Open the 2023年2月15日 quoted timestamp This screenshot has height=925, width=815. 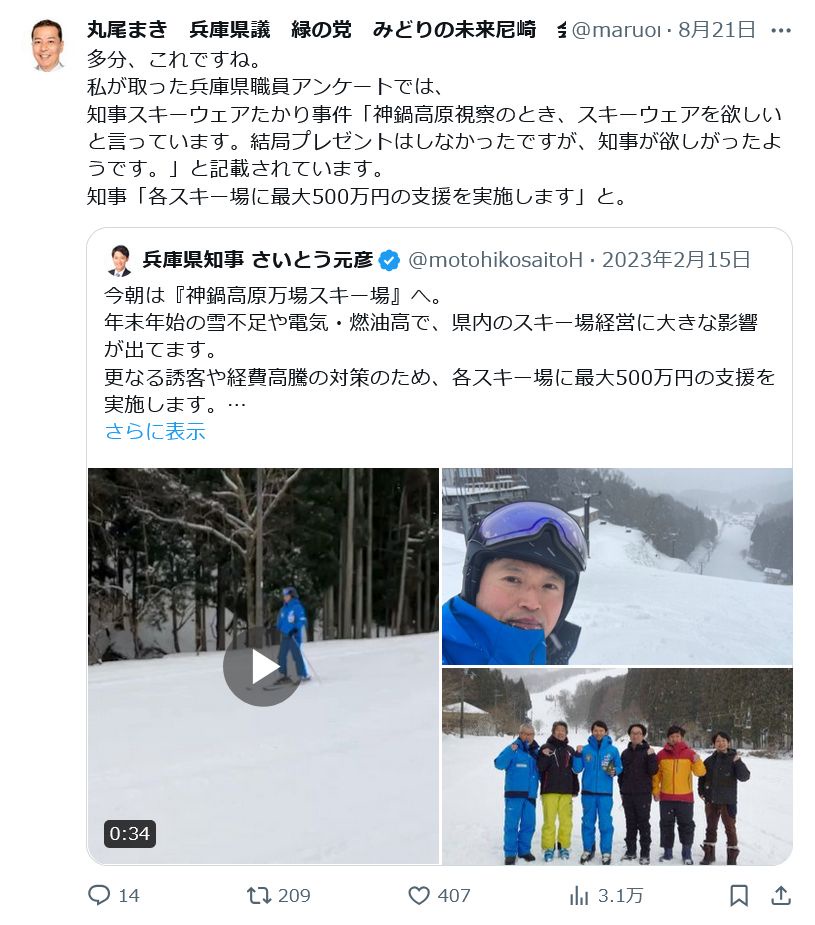click(x=676, y=260)
